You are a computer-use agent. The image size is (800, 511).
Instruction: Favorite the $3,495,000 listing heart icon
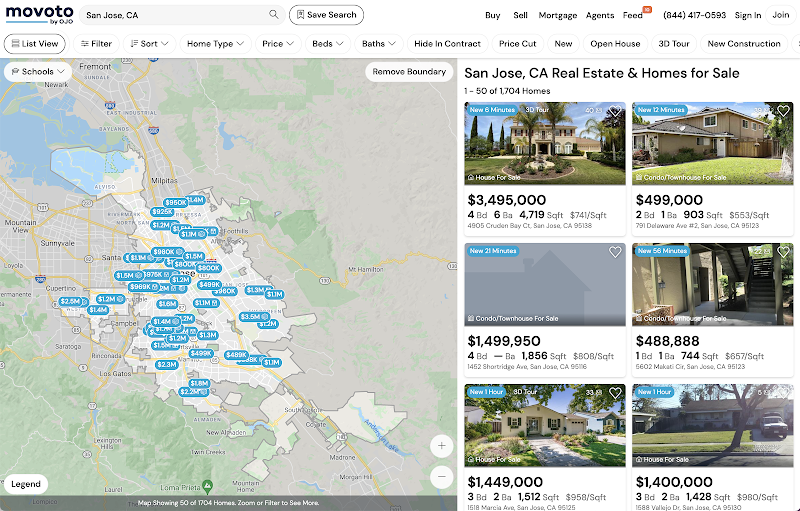point(615,111)
